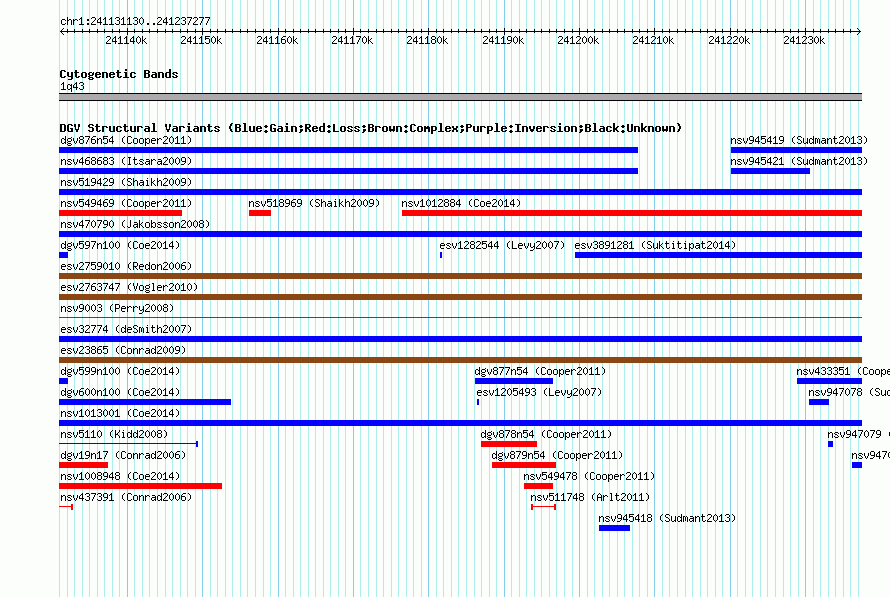
Task: Select nsv1008948 (Coe2014) label
Action: pos(120,476)
